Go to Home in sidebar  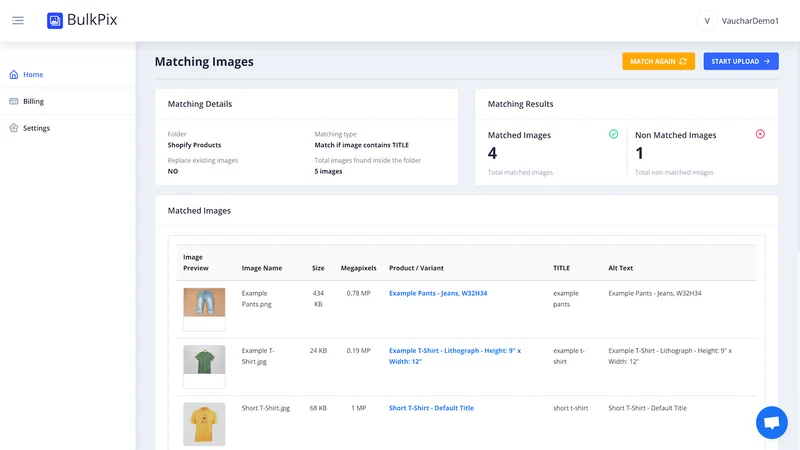point(33,74)
